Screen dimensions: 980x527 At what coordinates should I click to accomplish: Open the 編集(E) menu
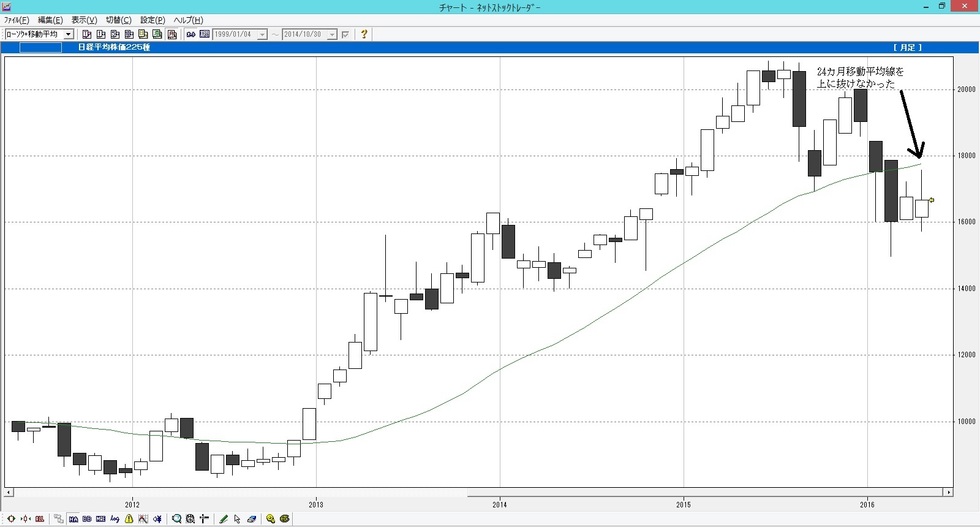(50, 20)
